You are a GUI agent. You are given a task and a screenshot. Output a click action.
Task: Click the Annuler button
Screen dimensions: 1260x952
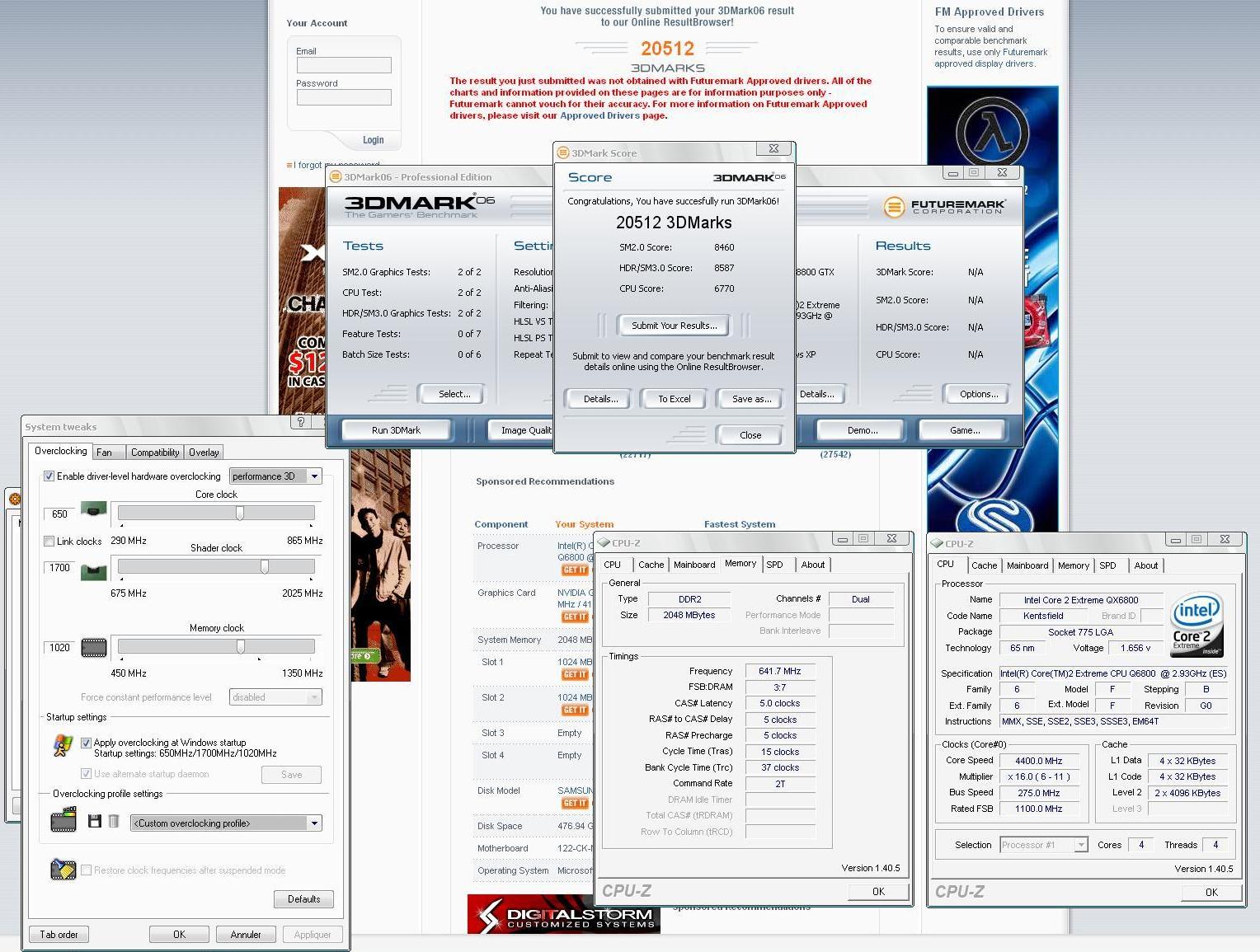click(246, 935)
